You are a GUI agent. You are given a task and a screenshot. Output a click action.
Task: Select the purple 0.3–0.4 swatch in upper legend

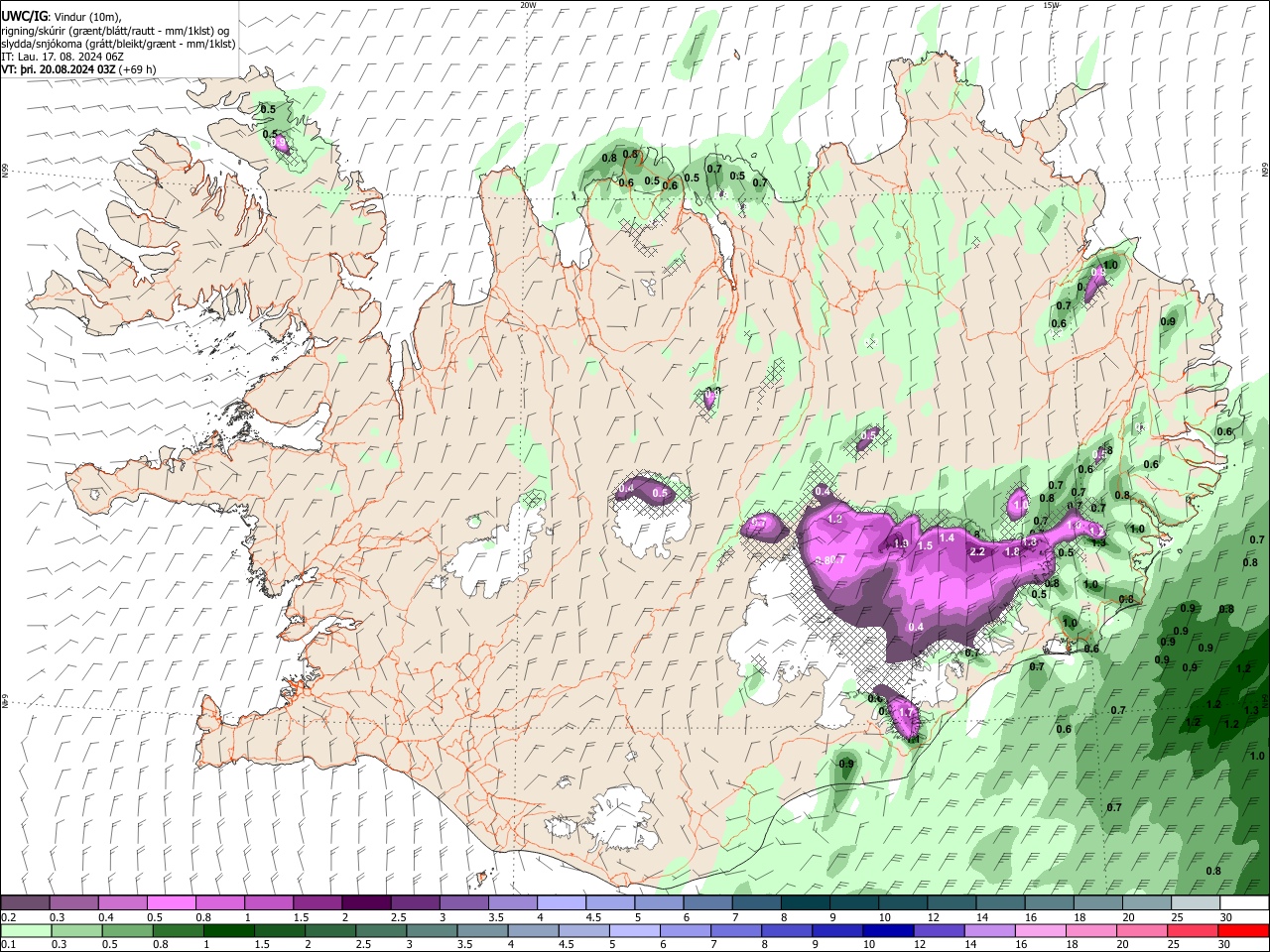pyautogui.click(x=73, y=902)
